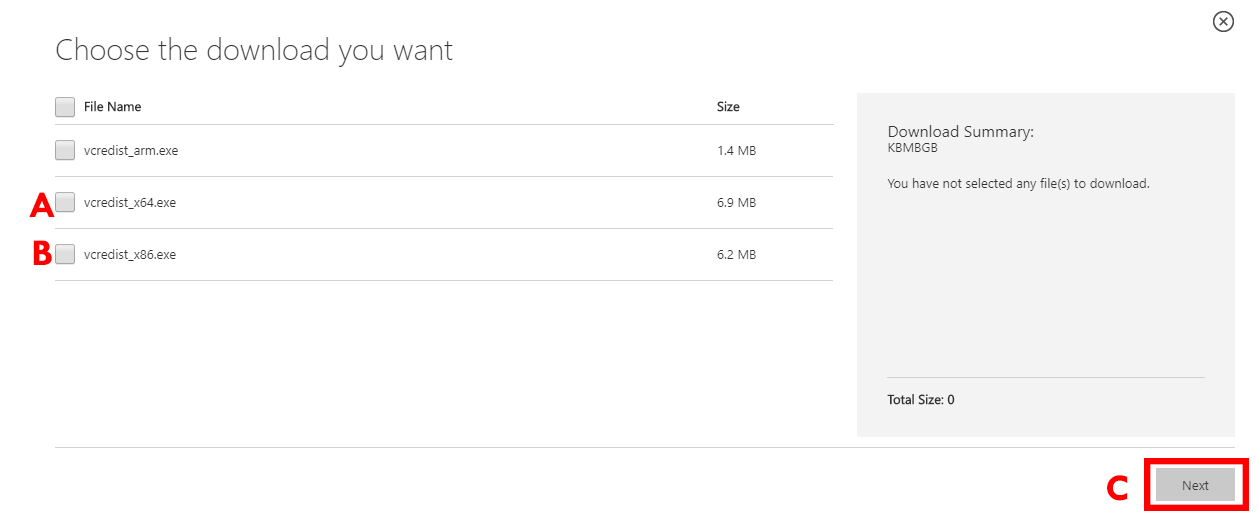
Task: Click the Total Size: 0 text
Action: click(x=920, y=400)
